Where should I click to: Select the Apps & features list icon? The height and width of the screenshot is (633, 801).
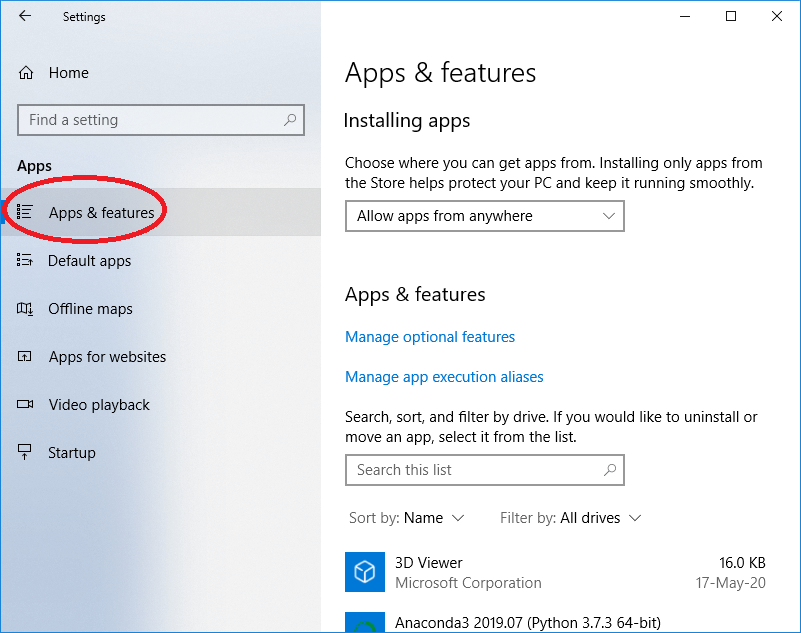click(25, 212)
